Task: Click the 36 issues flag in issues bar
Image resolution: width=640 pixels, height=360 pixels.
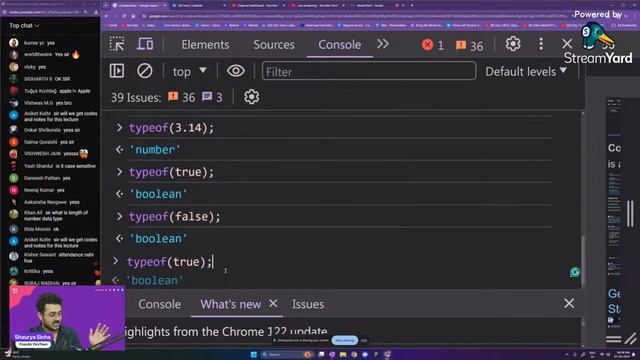Action: 182,97
